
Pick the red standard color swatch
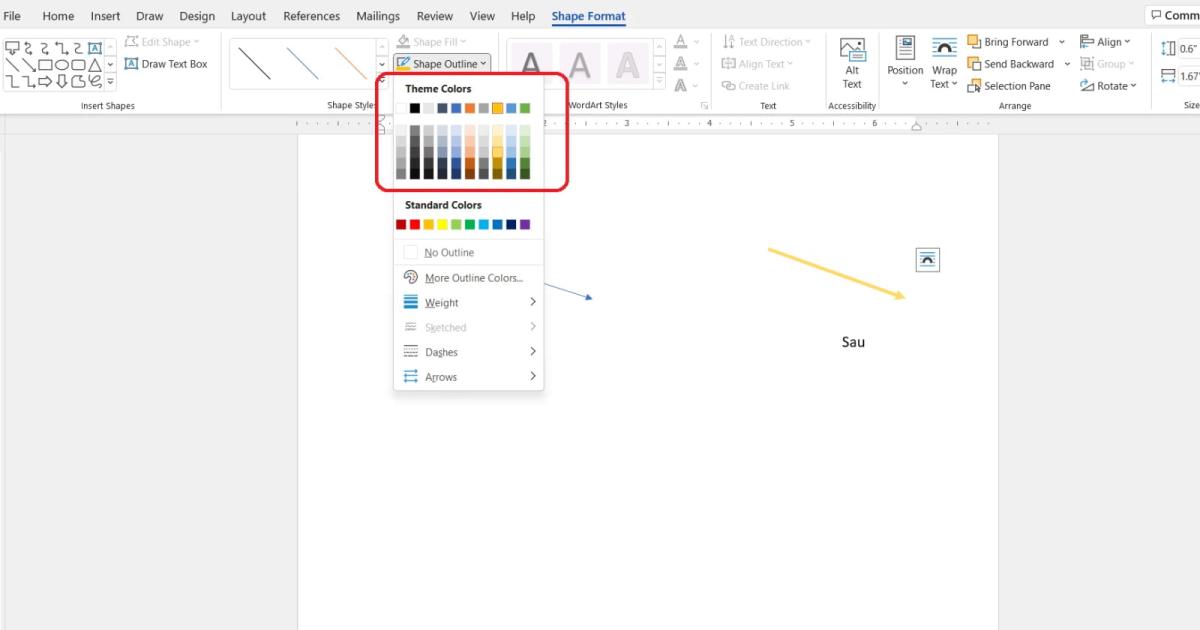point(415,225)
